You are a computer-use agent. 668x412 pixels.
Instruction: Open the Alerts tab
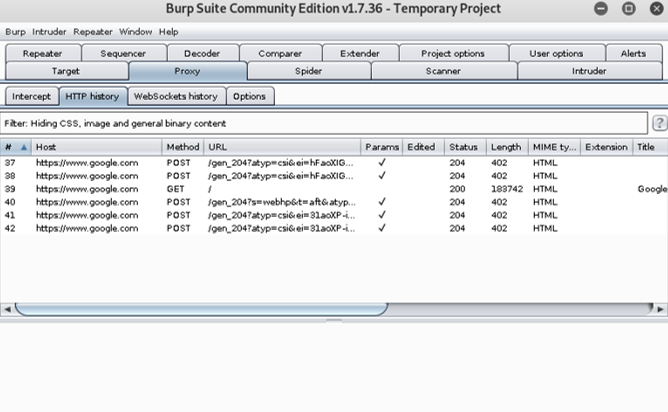(x=633, y=53)
